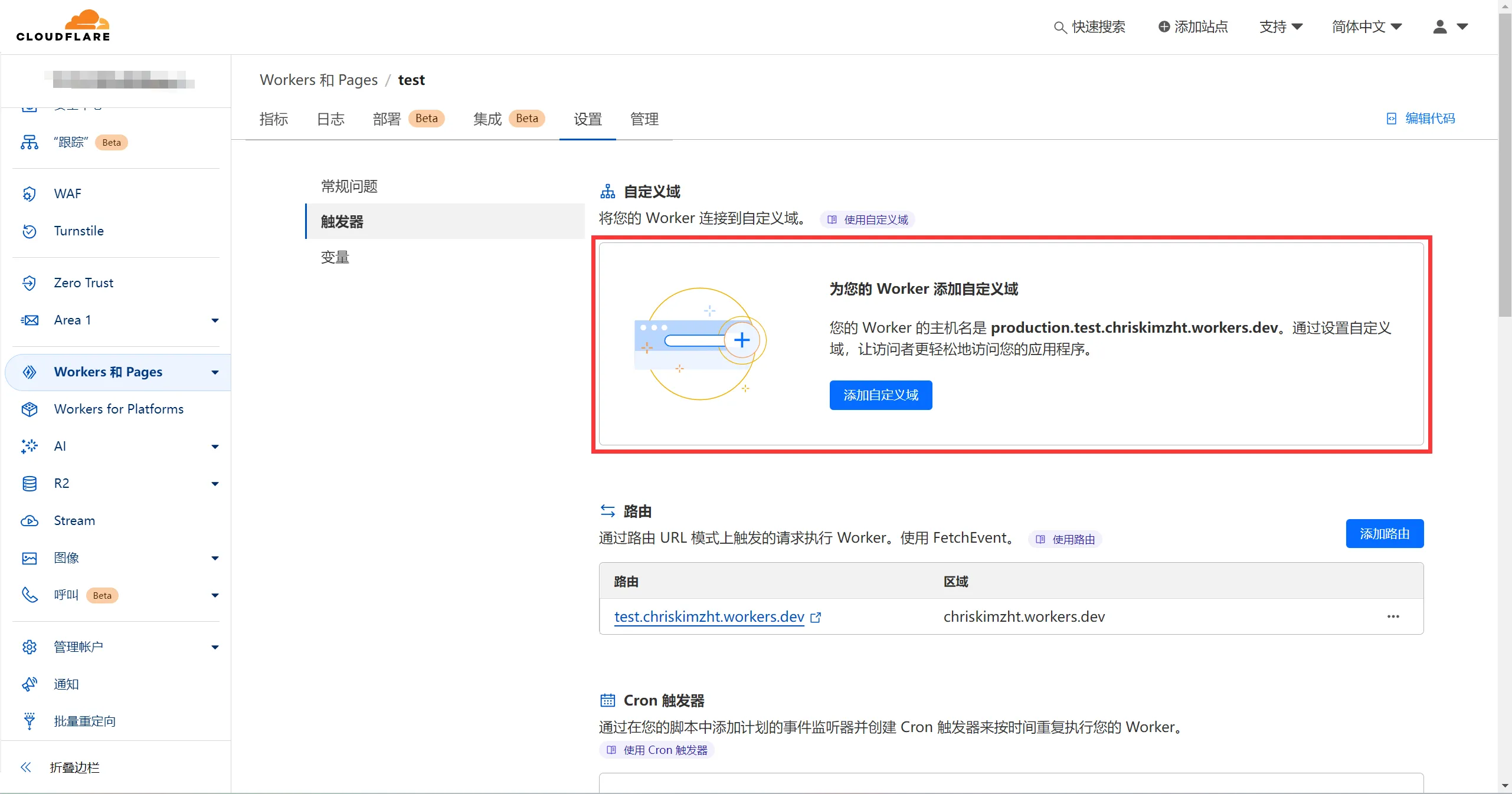Click the 批量重定向 funnel icon
The image size is (1512, 794).
[x=29, y=721]
